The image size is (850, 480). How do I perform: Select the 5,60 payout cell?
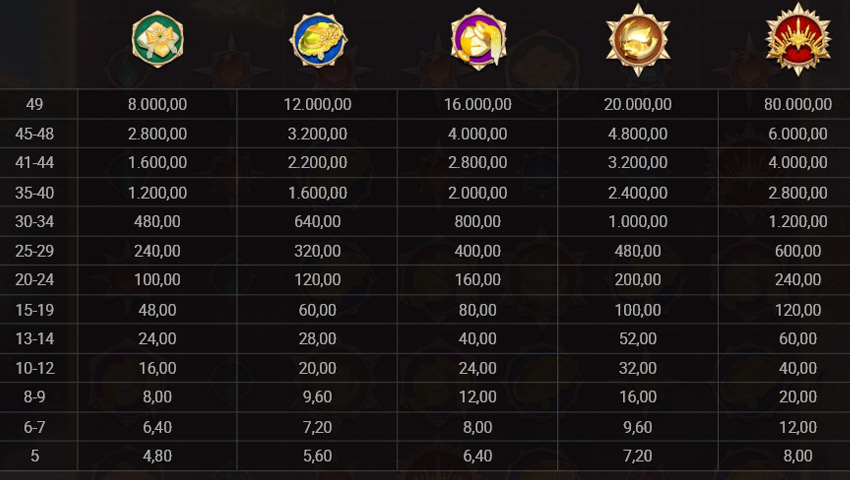click(318, 456)
